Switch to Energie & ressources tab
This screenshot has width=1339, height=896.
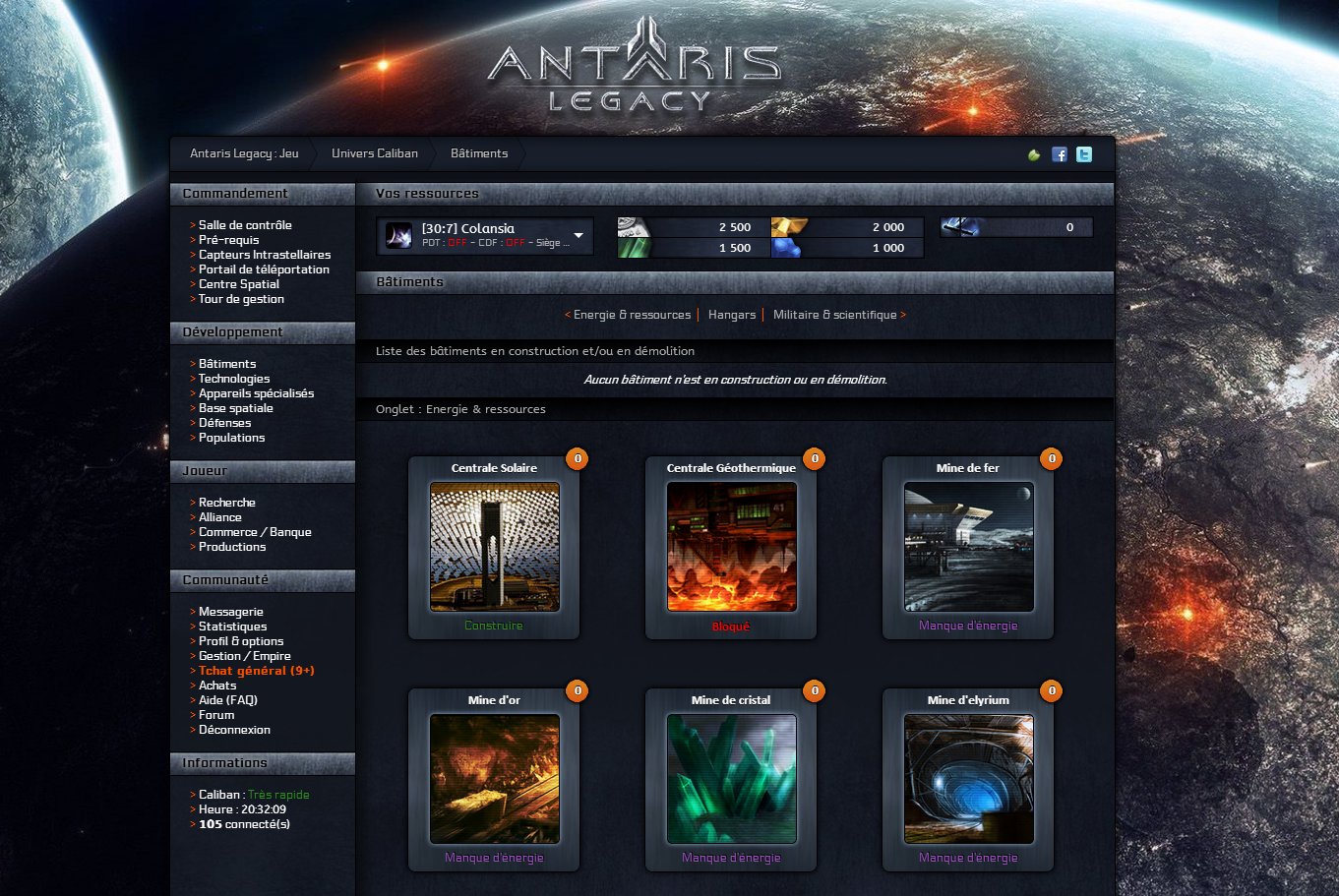(632, 315)
